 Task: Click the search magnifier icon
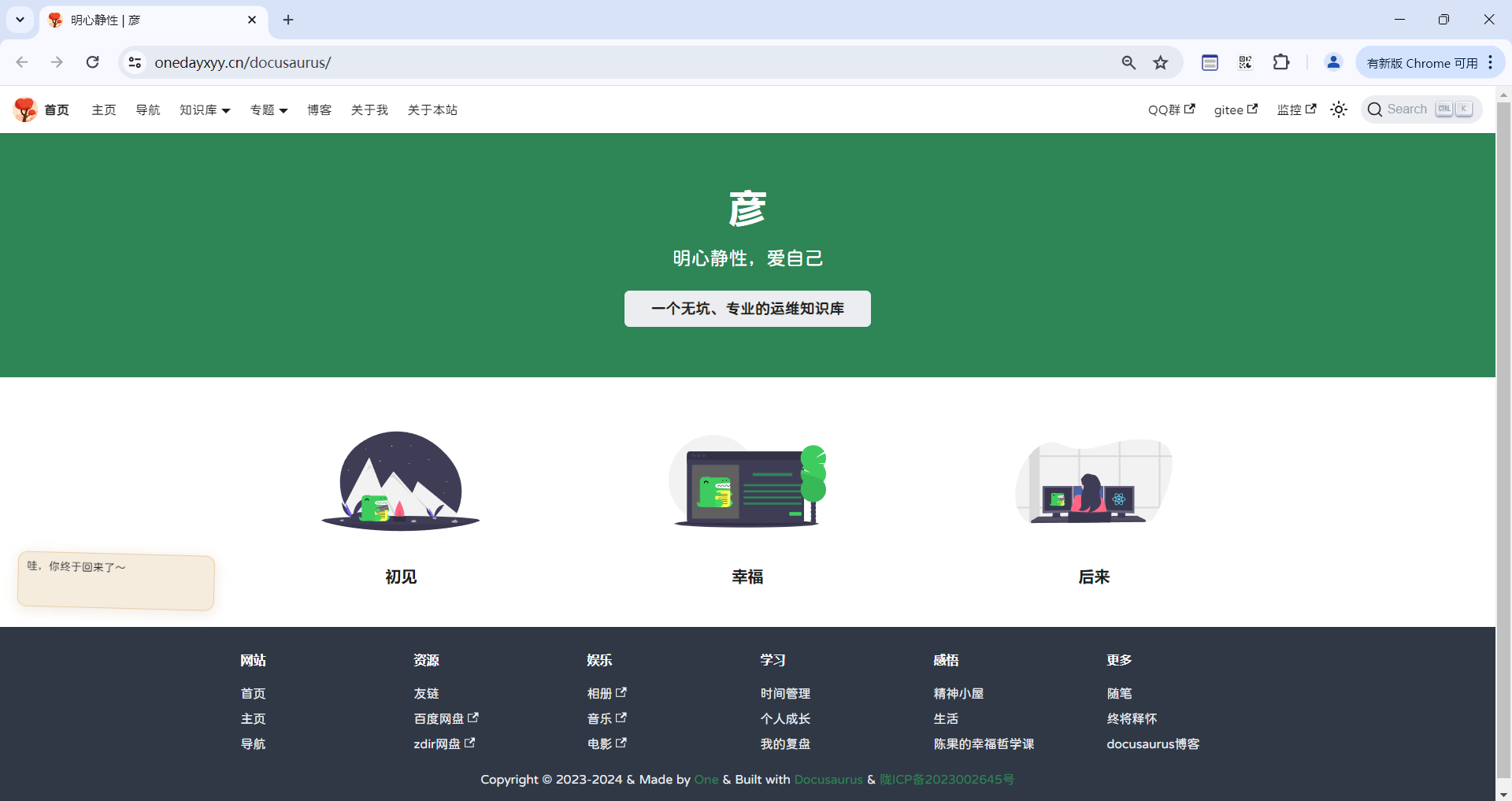tap(1375, 109)
